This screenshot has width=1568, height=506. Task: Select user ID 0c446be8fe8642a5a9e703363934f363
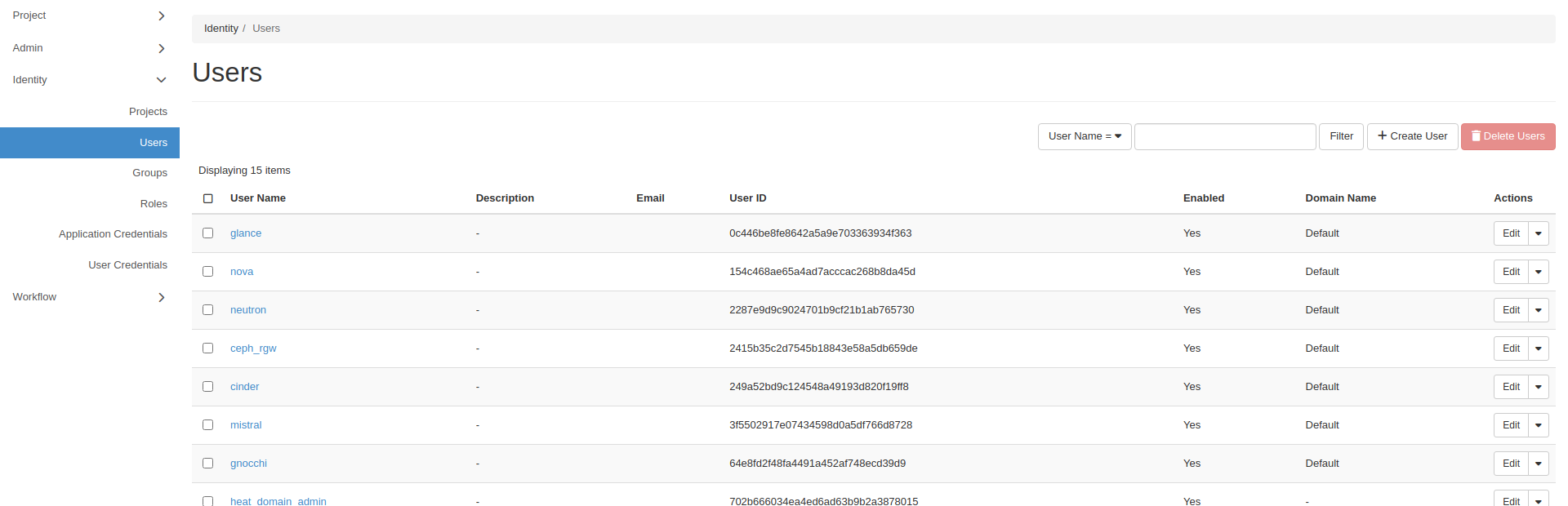tap(820, 233)
